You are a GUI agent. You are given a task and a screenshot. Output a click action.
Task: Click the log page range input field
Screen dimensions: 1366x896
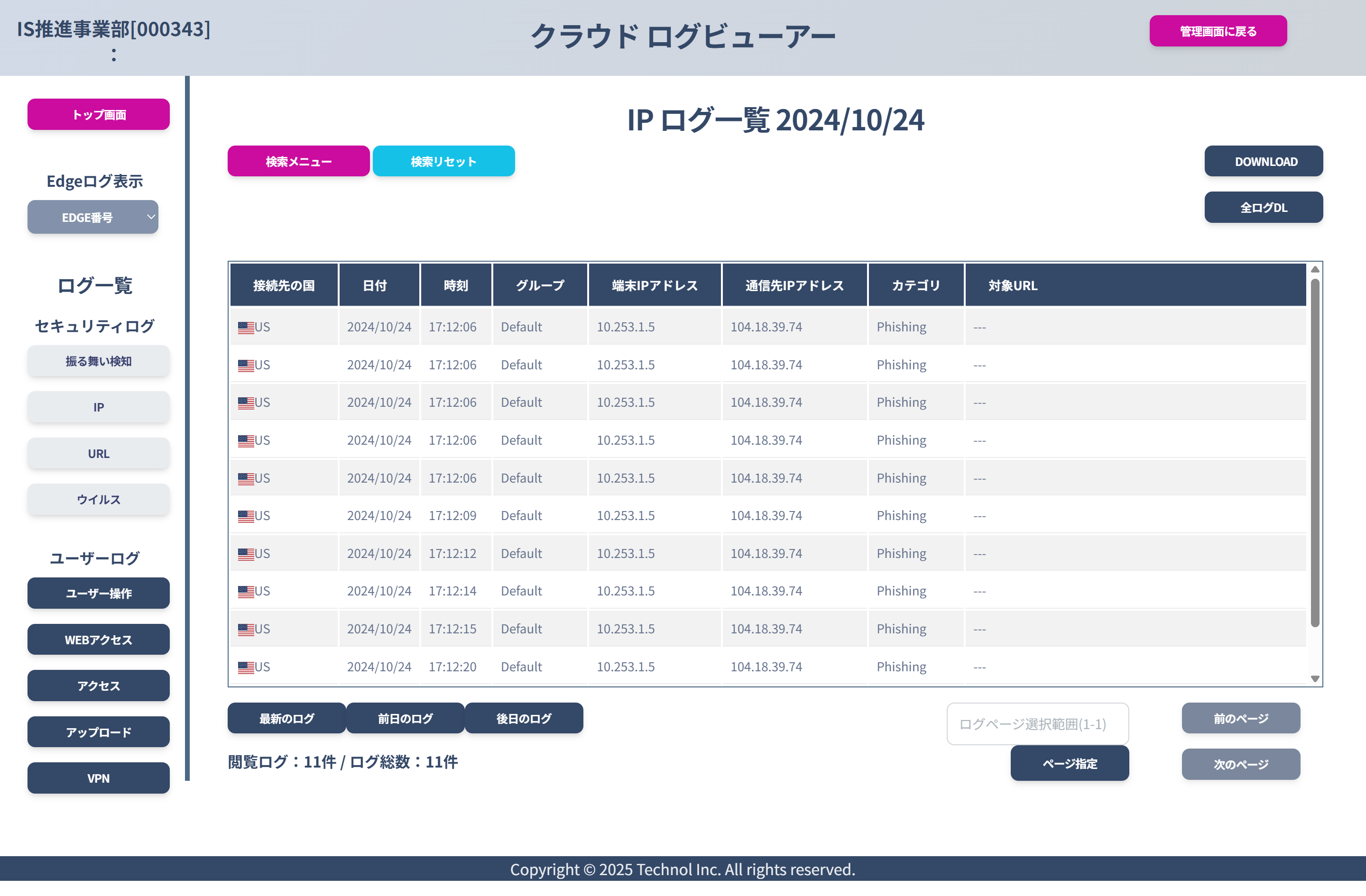(x=1036, y=724)
